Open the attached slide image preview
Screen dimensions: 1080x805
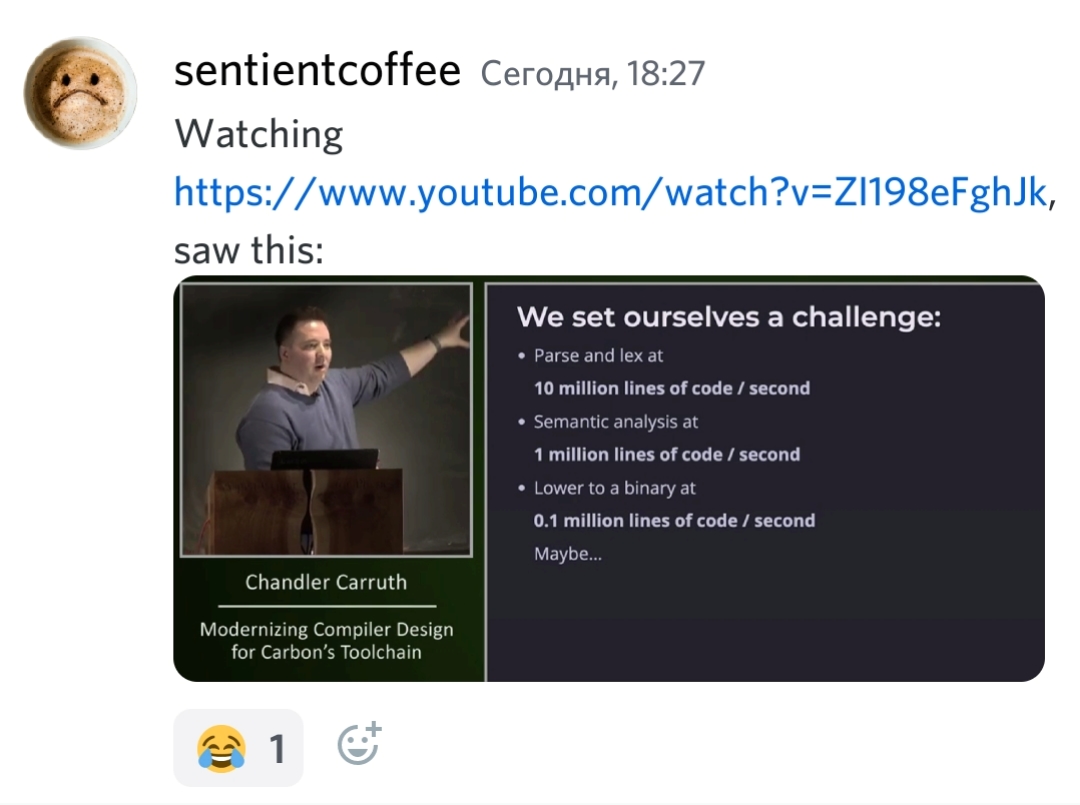click(609, 479)
